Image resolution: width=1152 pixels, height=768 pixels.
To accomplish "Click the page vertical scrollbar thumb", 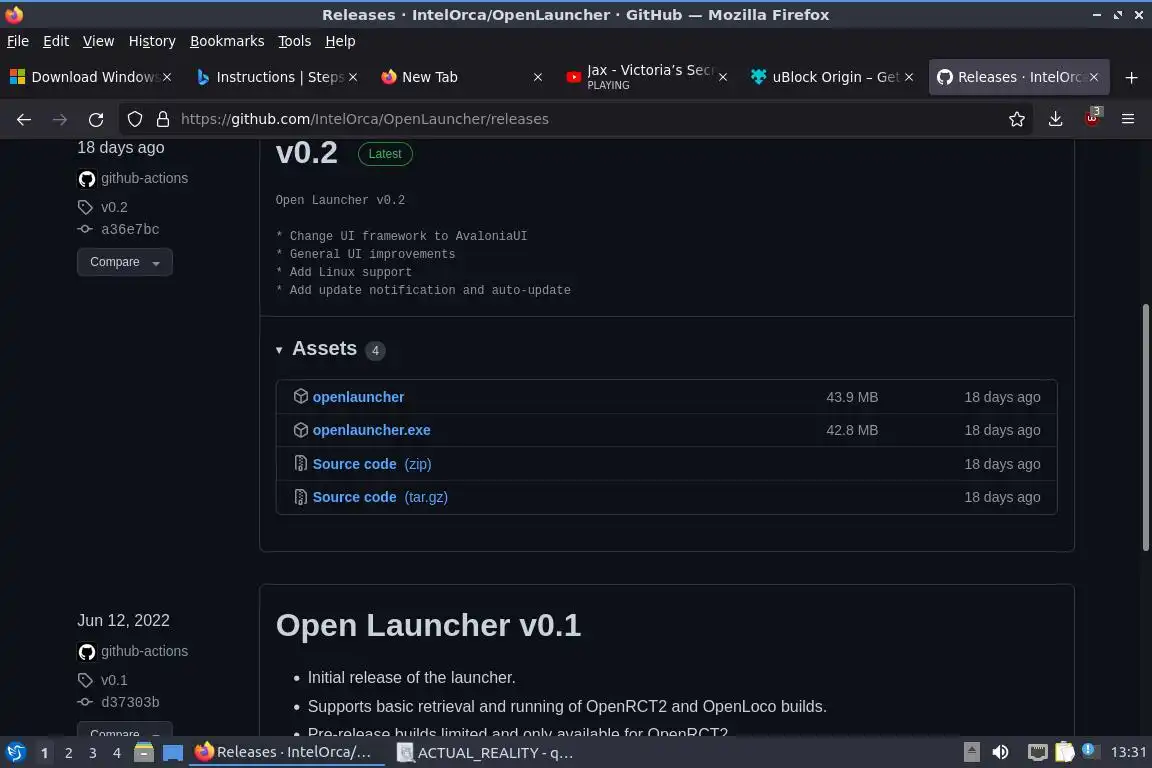I will click(1145, 427).
